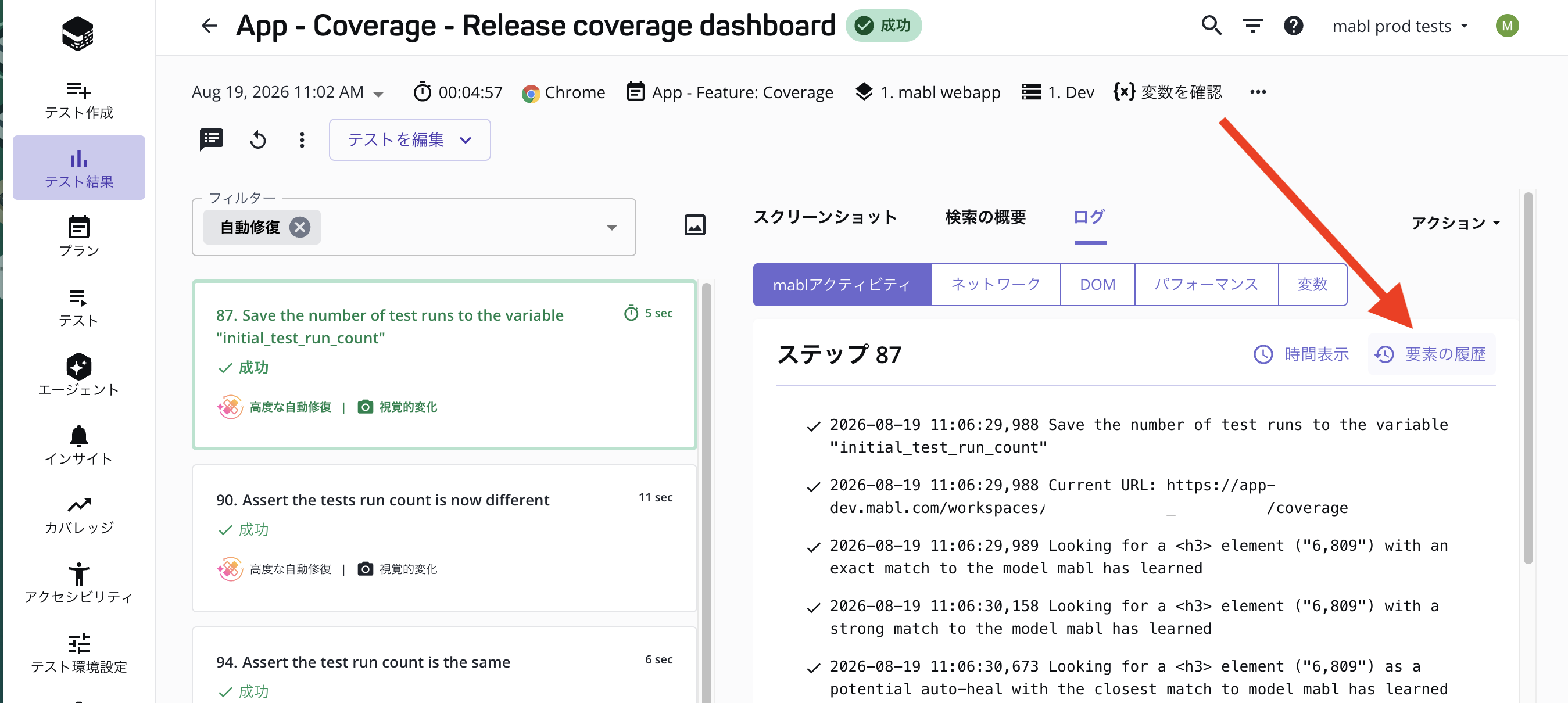Image resolution: width=1568 pixels, height=703 pixels.
Task: Open the user avatar M
Action: tap(1506, 26)
